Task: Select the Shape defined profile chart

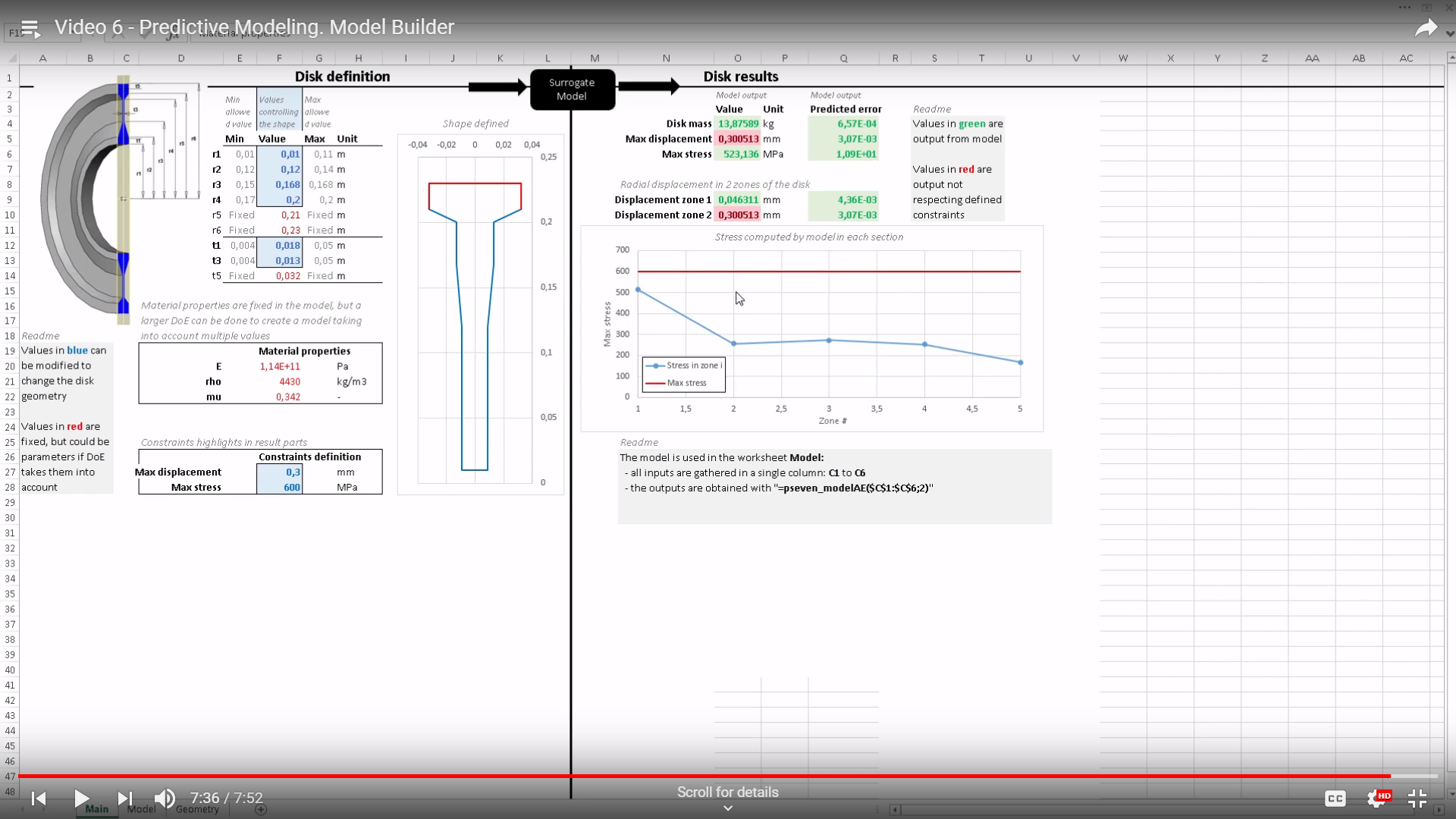Action: point(481,315)
